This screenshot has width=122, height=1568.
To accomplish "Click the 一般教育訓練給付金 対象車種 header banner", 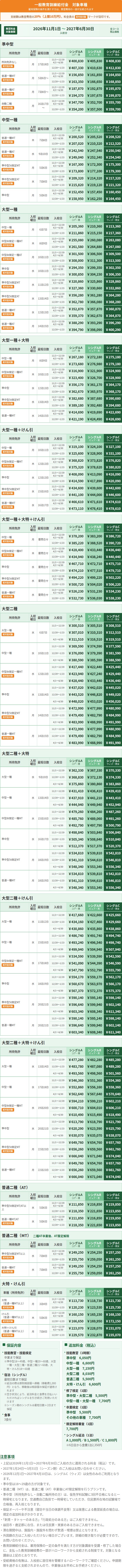I will (61, 6).
